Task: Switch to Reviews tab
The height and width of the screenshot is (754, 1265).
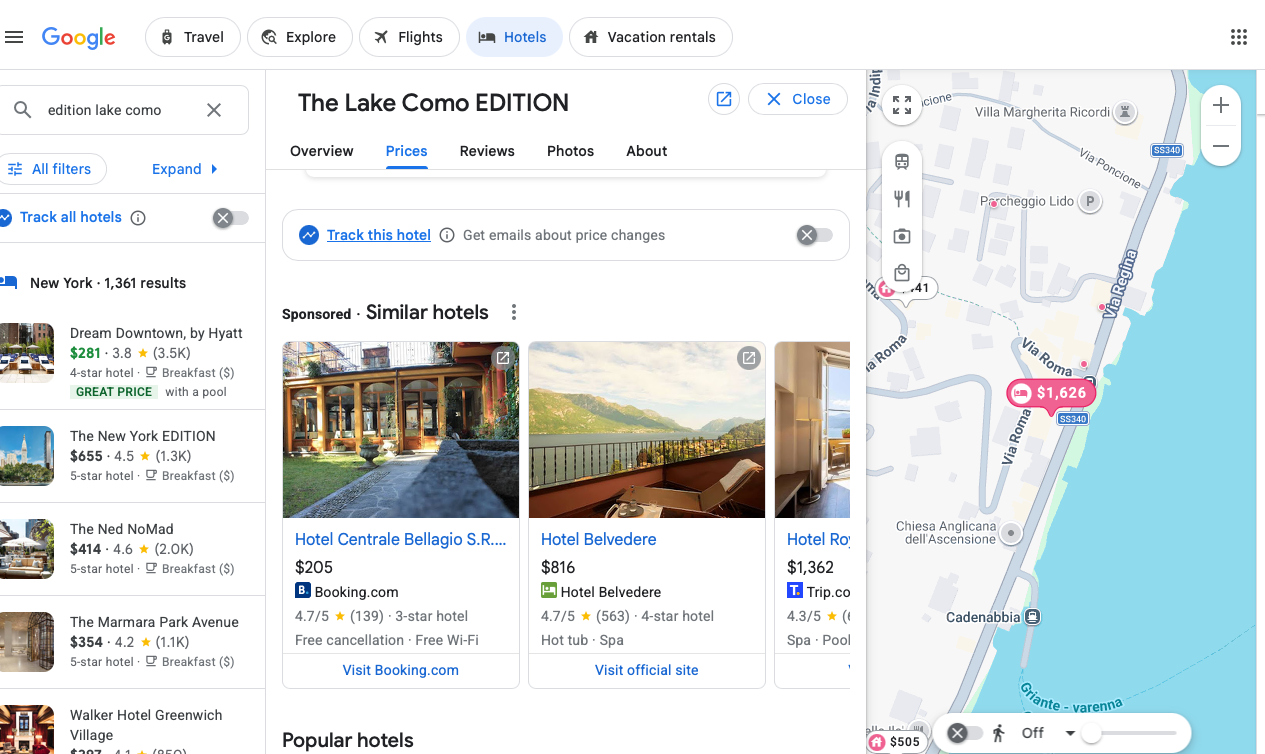Action: pos(487,151)
